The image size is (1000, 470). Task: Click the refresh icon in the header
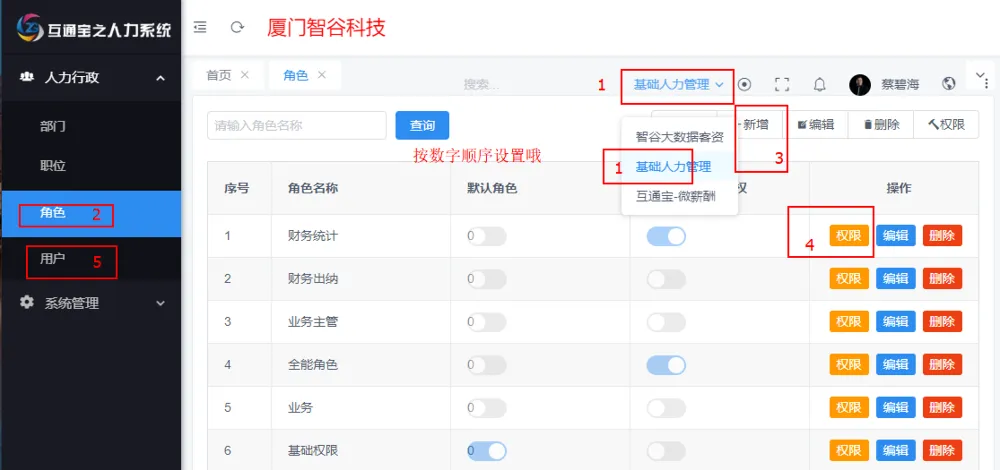click(237, 27)
